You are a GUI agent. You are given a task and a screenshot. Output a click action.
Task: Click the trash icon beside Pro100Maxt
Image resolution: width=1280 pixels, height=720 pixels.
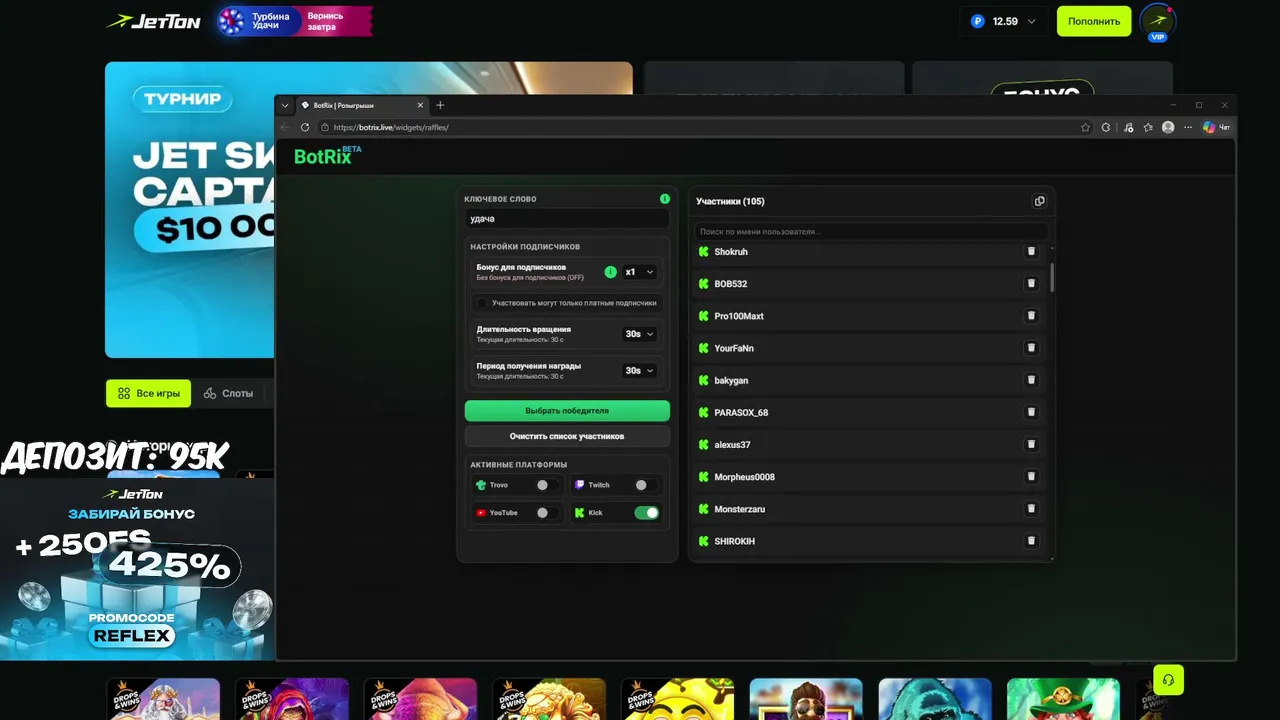1031,316
